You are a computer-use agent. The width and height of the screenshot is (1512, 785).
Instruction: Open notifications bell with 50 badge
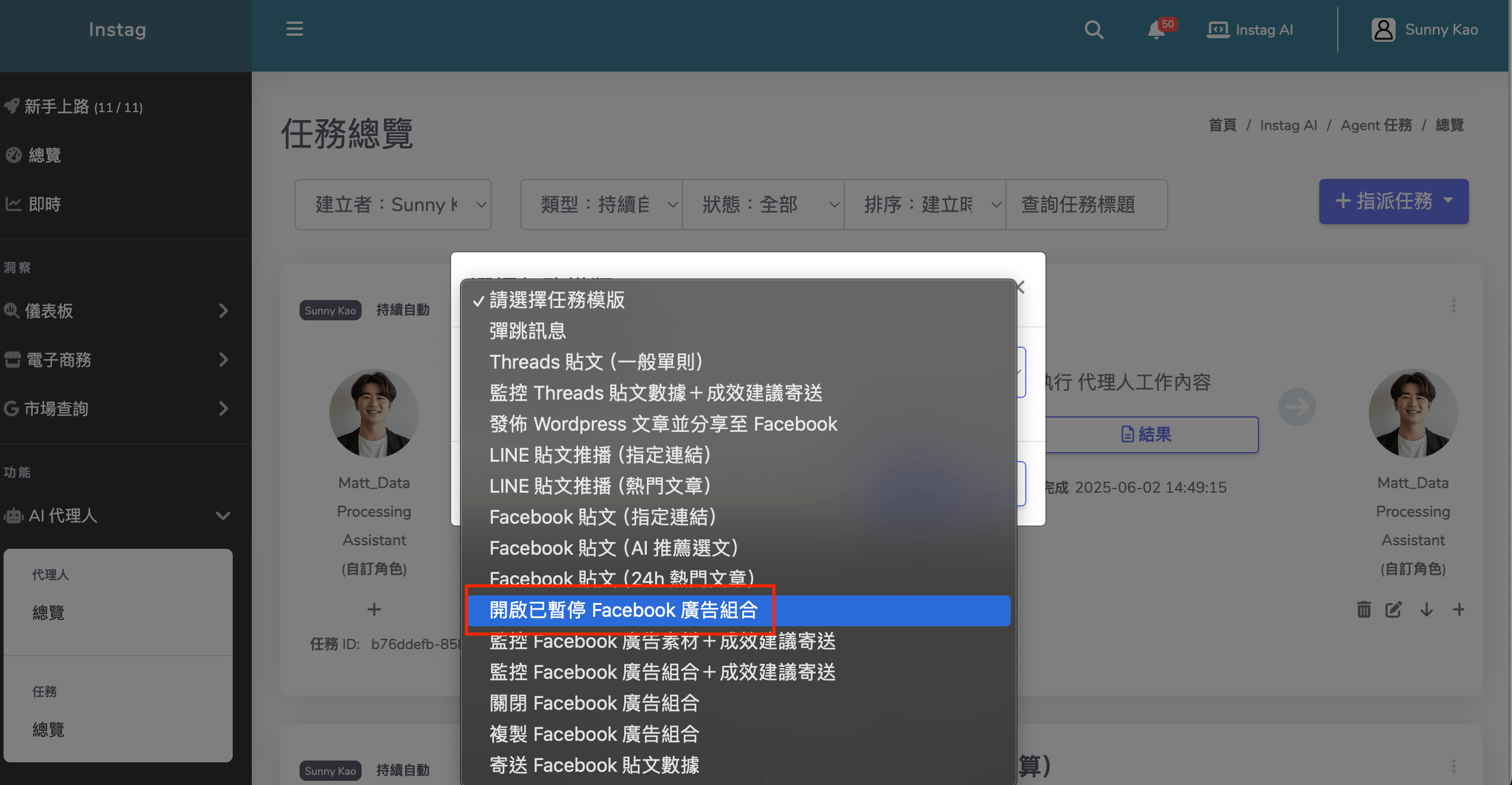click(x=1157, y=30)
